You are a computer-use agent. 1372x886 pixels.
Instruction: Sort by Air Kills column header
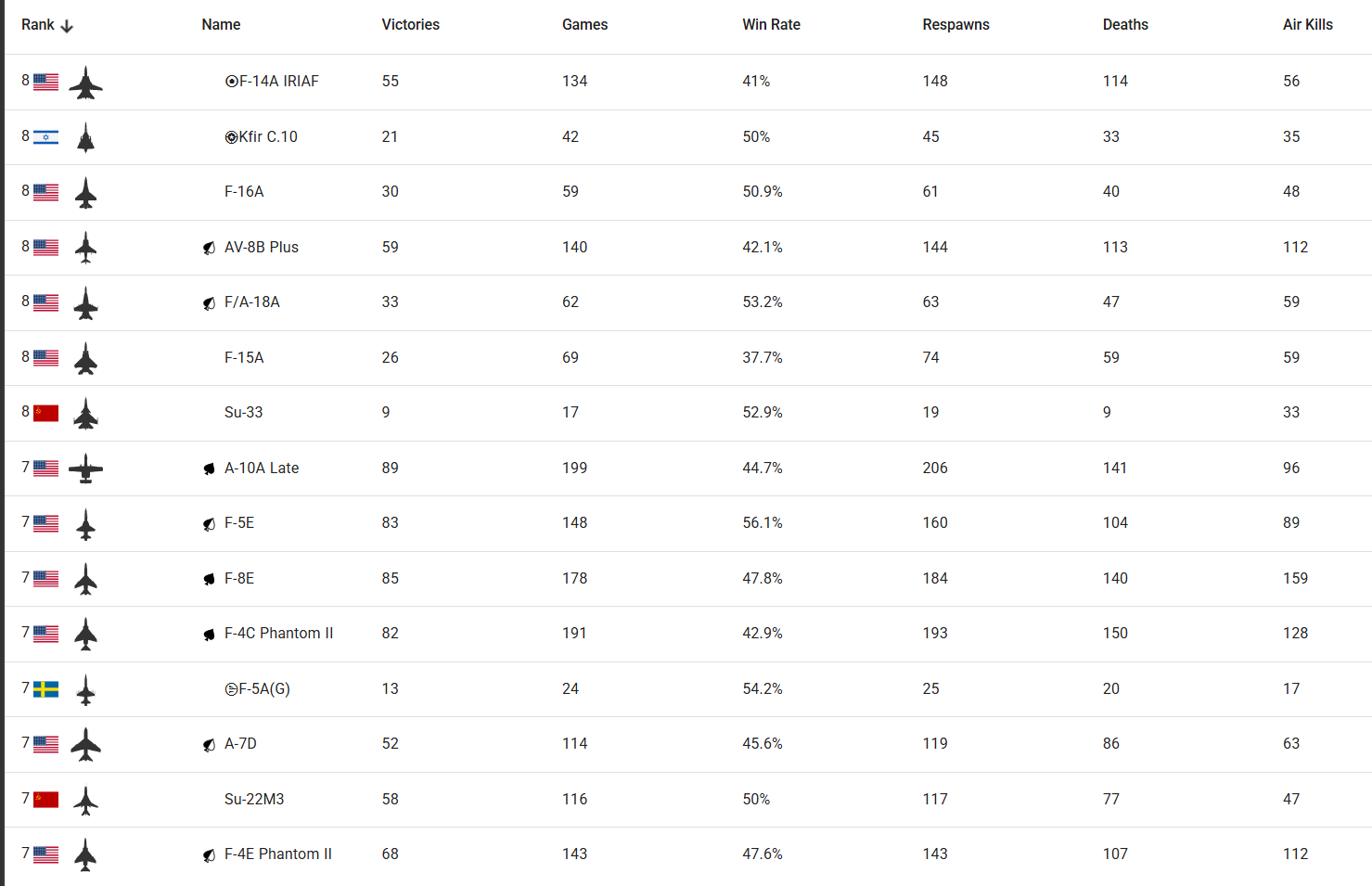point(1307,25)
